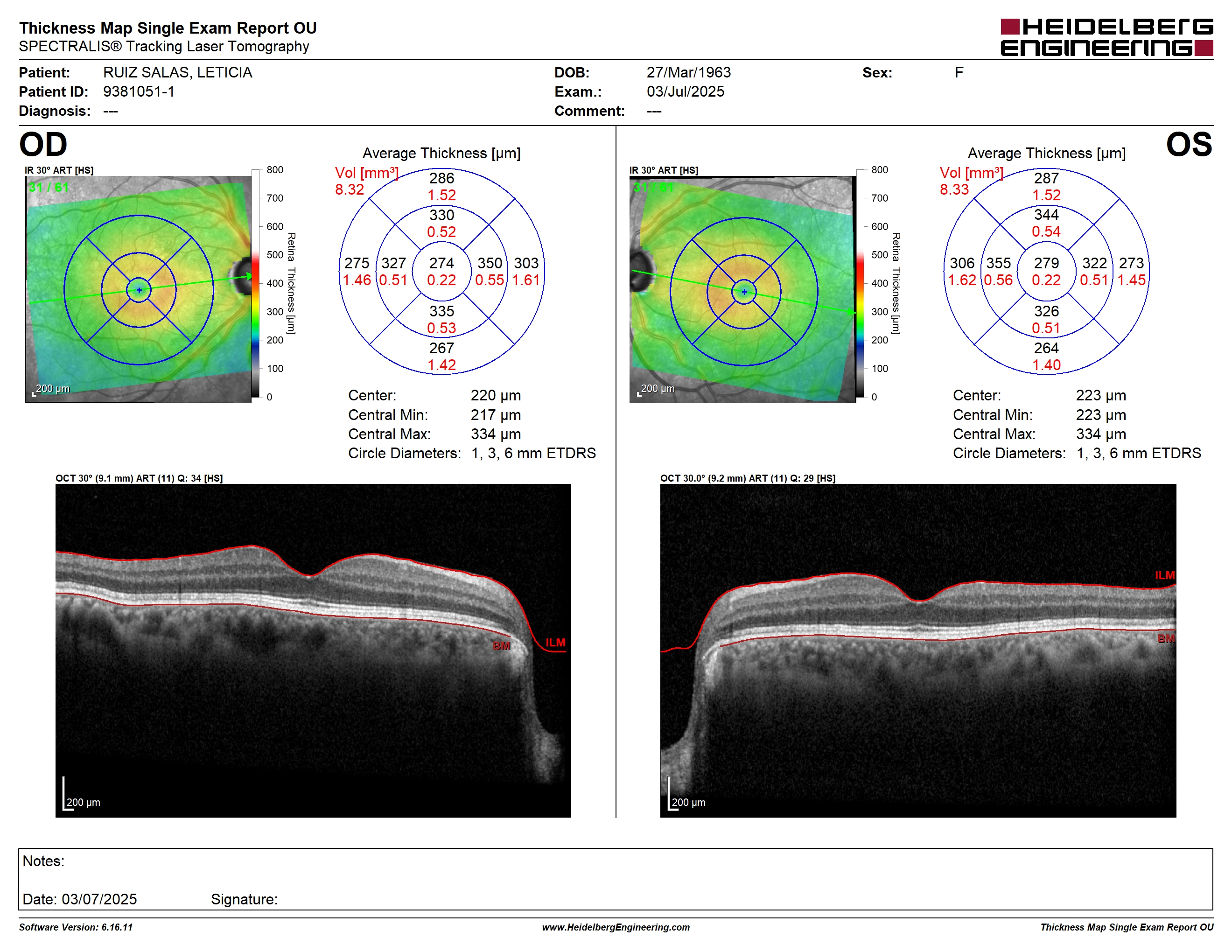
Task: Click Software Version: 6.16.11 text
Action: coord(76,927)
